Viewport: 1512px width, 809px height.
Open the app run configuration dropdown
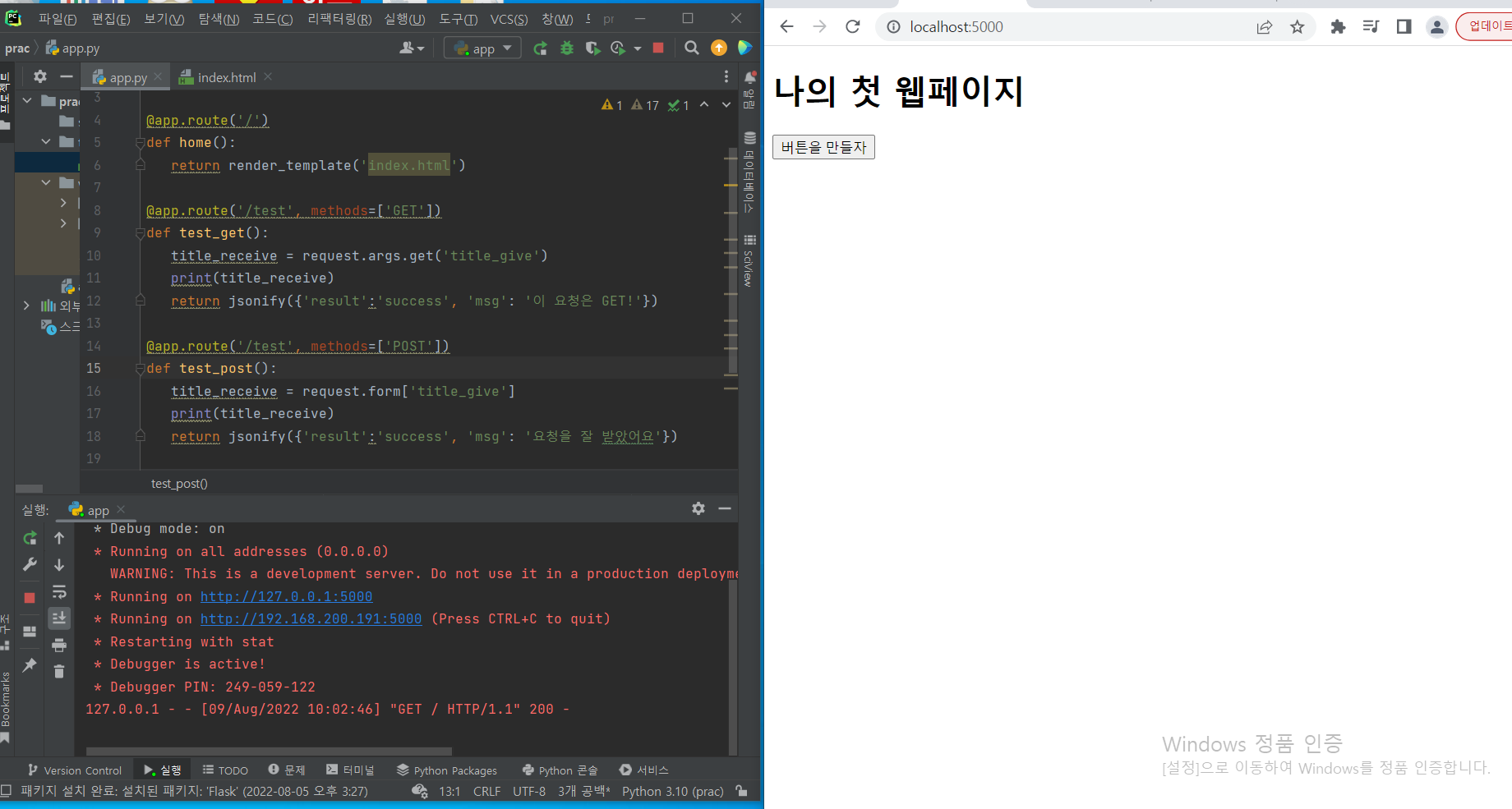[482, 48]
